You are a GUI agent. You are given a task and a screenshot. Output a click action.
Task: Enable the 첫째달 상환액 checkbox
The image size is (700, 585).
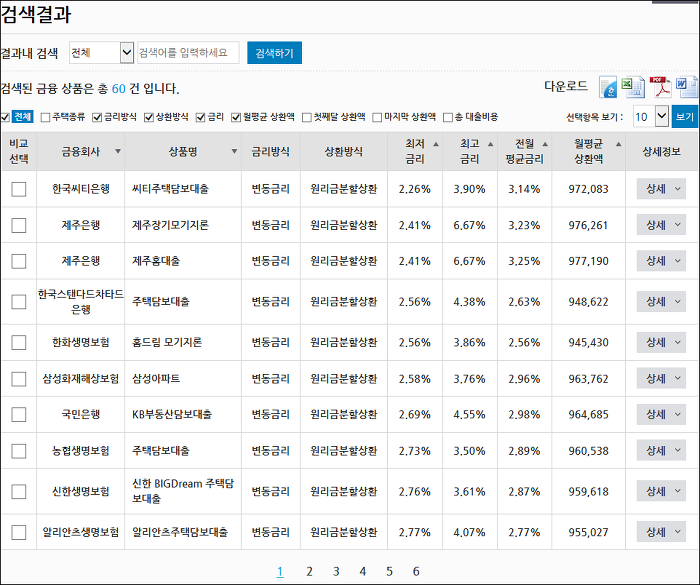click(x=307, y=117)
